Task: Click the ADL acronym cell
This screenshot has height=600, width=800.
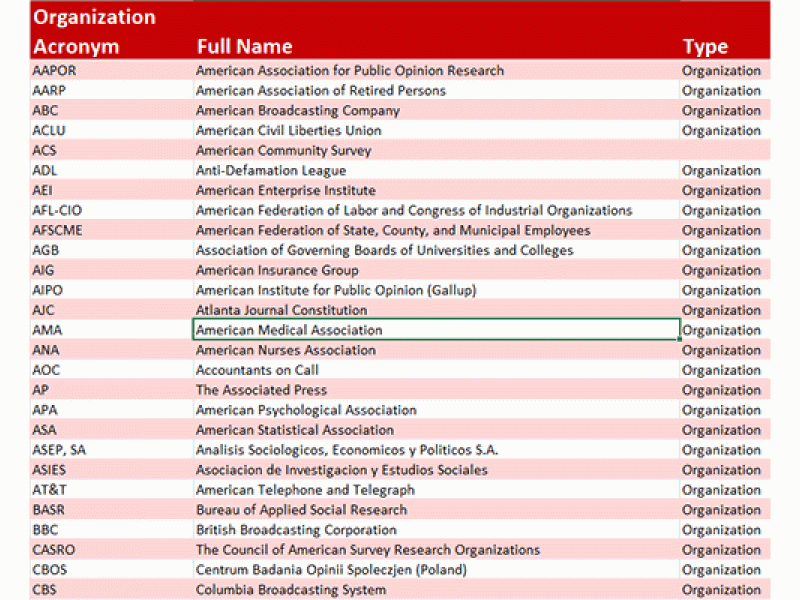Action: tap(111, 170)
